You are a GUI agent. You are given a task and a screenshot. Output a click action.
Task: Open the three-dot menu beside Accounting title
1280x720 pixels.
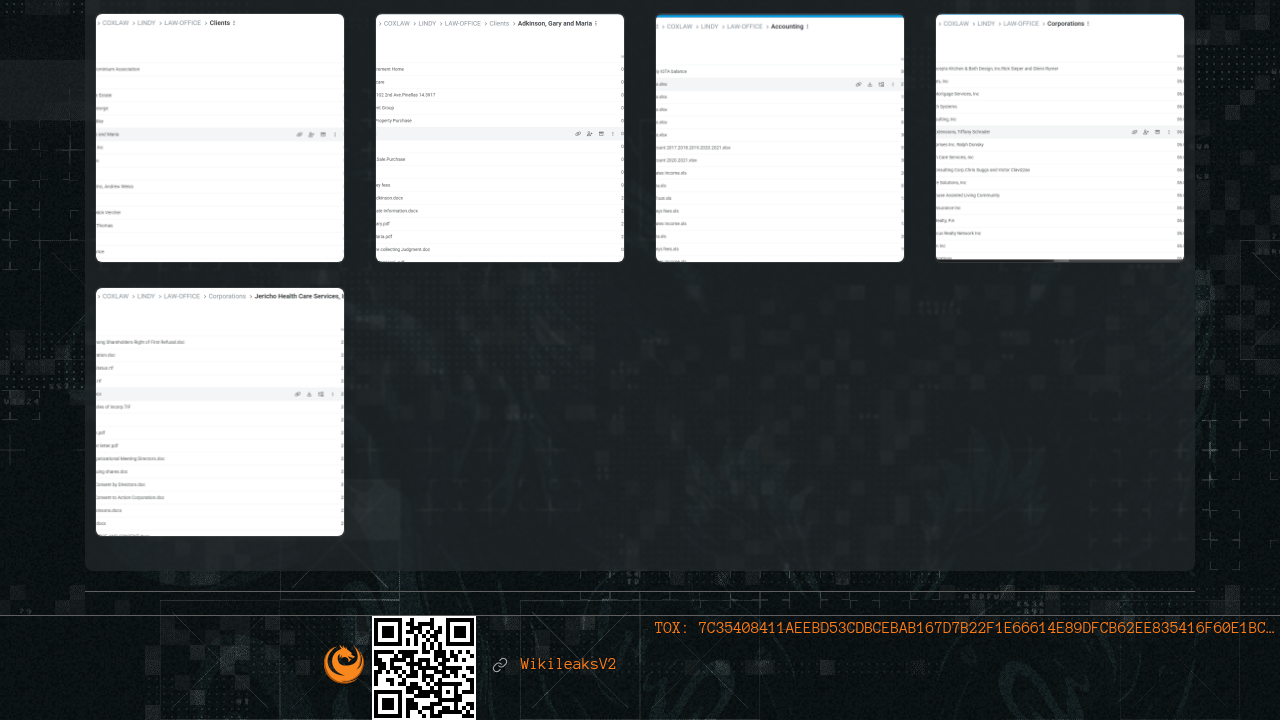[x=808, y=26]
